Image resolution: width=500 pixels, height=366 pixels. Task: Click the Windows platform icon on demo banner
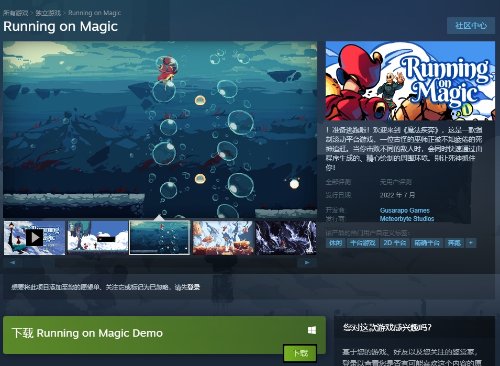pyautogui.click(x=312, y=330)
